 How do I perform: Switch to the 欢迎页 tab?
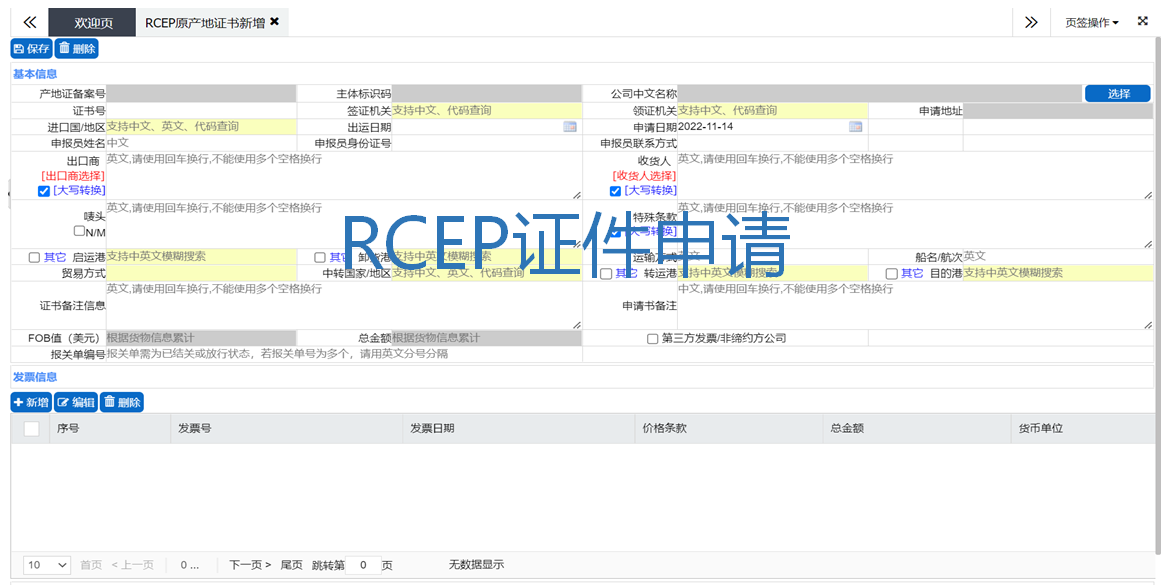[x=93, y=22]
